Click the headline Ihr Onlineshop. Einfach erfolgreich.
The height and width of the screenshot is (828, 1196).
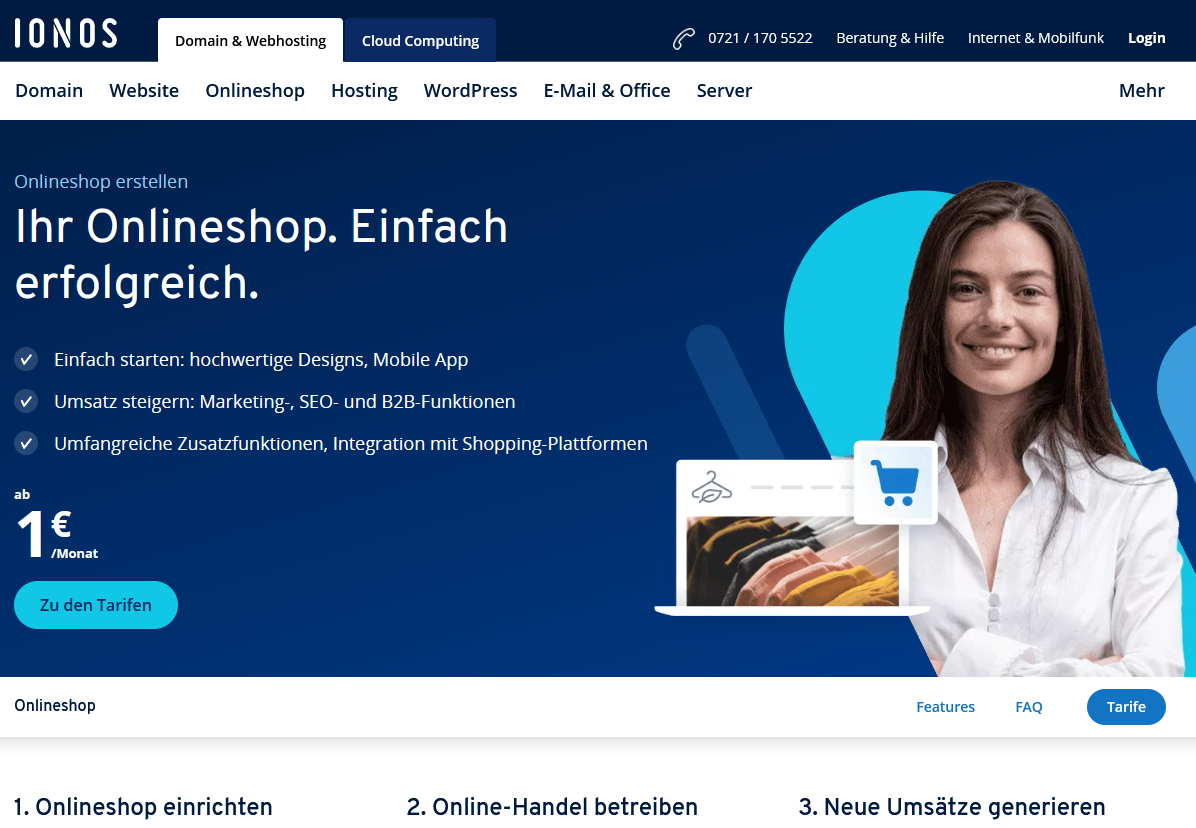[261, 254]
